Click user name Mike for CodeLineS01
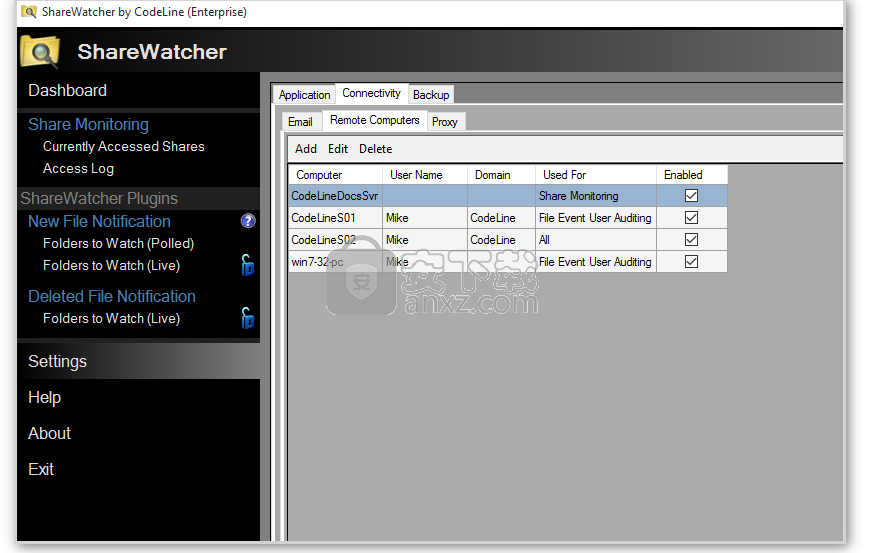Viewport: 869px width, 553px height. (x=425, y=218)
